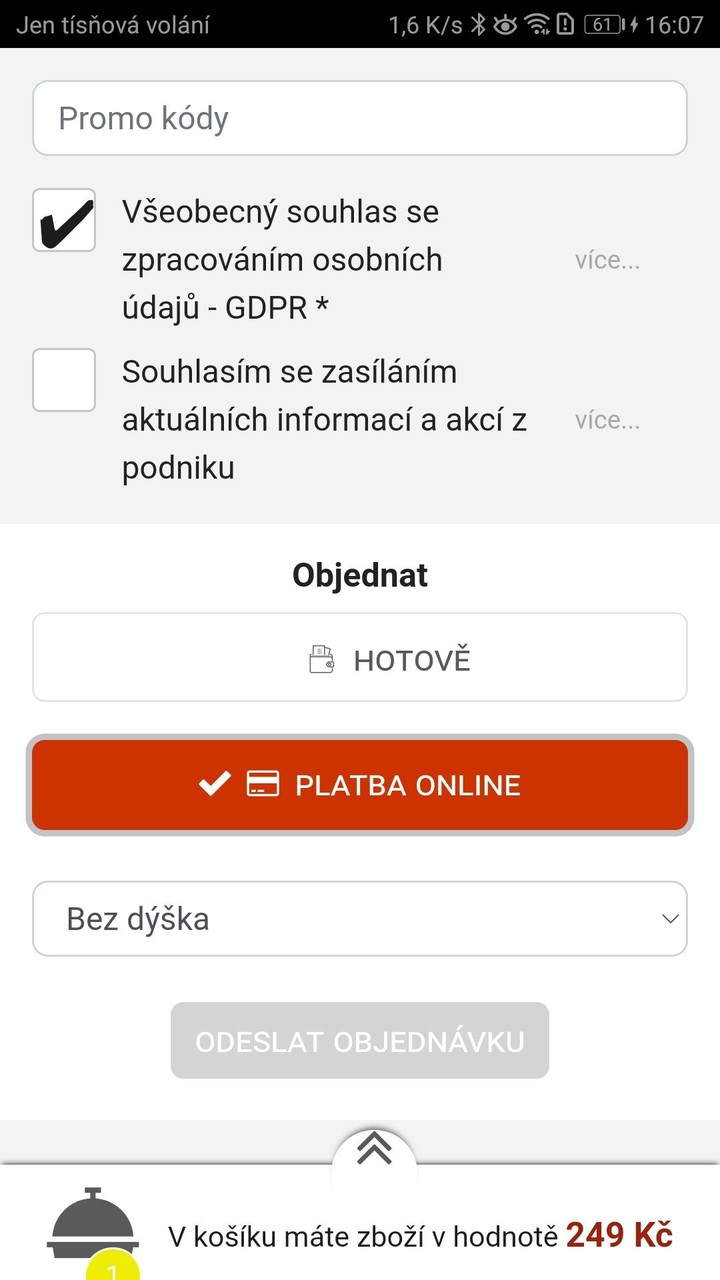Click the checkmark icon on PLATBA ONLINE
Viewport: 720px width, 1280px height.
pyautogui.click(x=214, y=784)
